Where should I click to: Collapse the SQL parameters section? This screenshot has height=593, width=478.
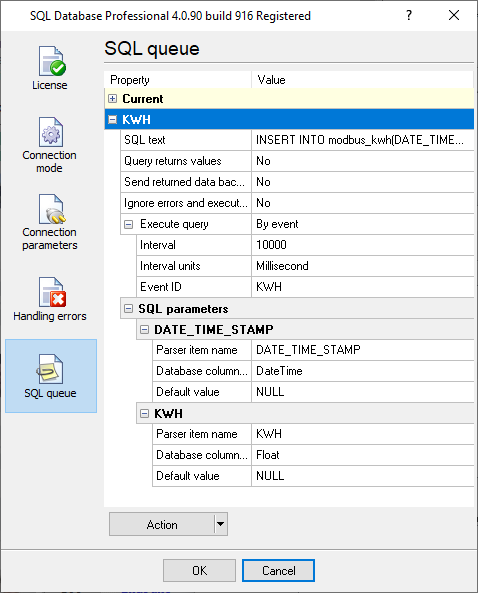pos(128,309)
